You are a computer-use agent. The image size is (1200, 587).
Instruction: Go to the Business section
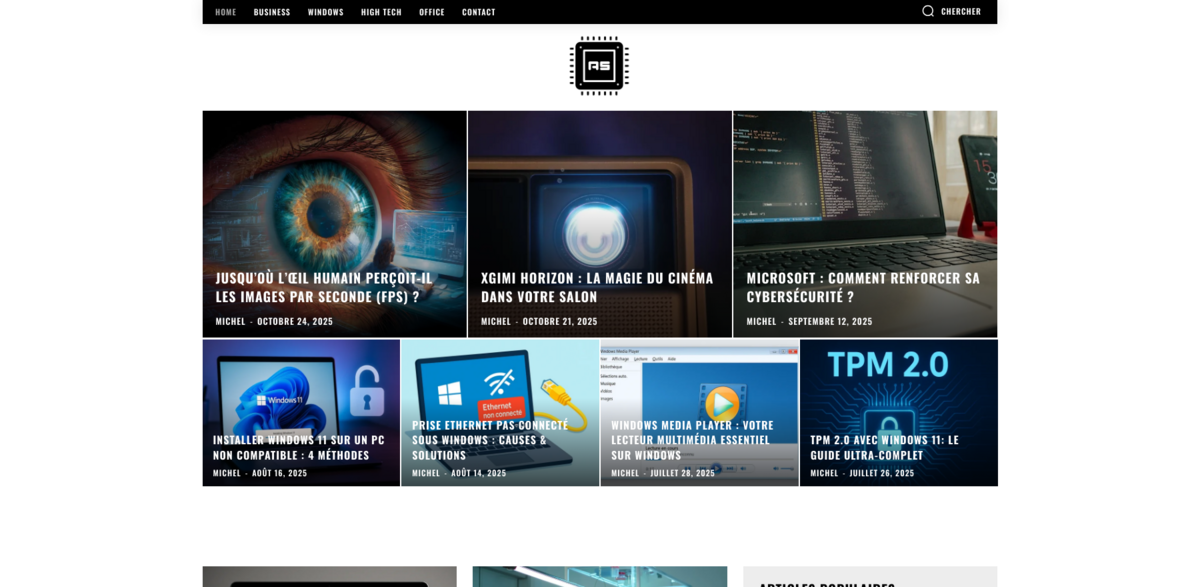tap(272, 12)
